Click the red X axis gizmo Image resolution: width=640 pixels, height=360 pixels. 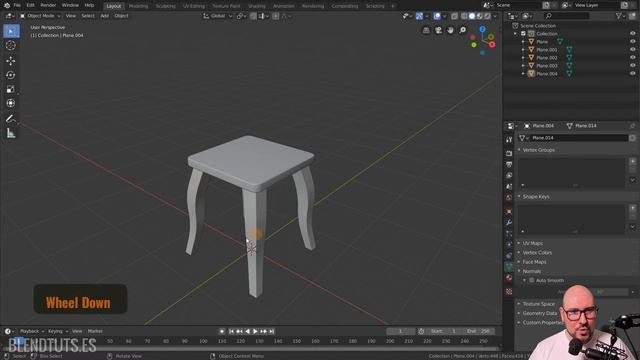point(492,44)
